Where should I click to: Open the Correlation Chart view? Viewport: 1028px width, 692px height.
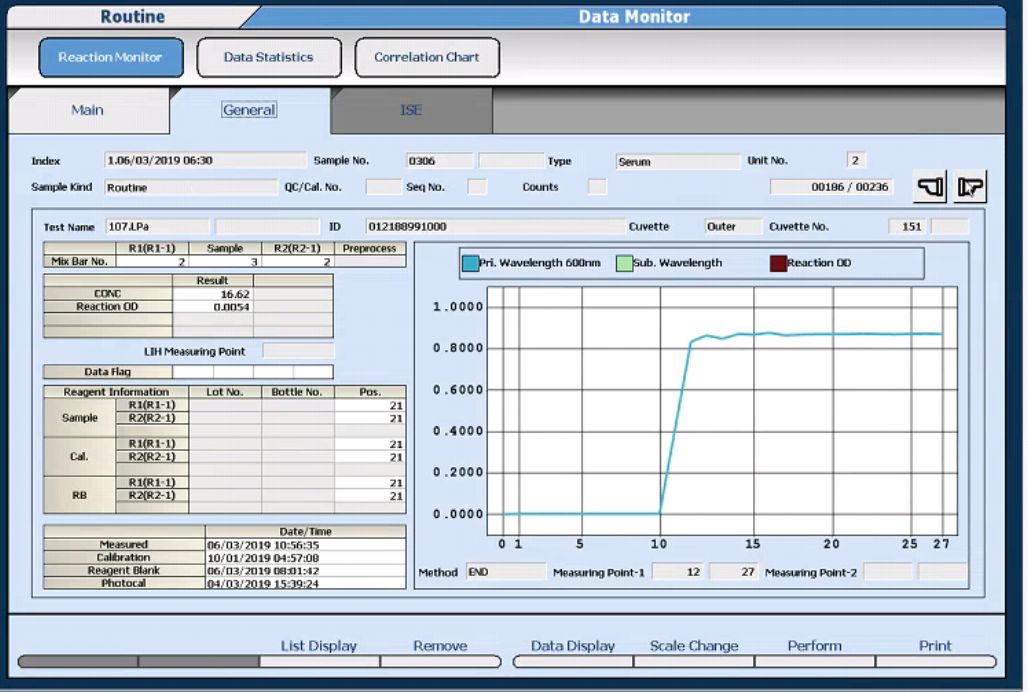pos(427,58)
